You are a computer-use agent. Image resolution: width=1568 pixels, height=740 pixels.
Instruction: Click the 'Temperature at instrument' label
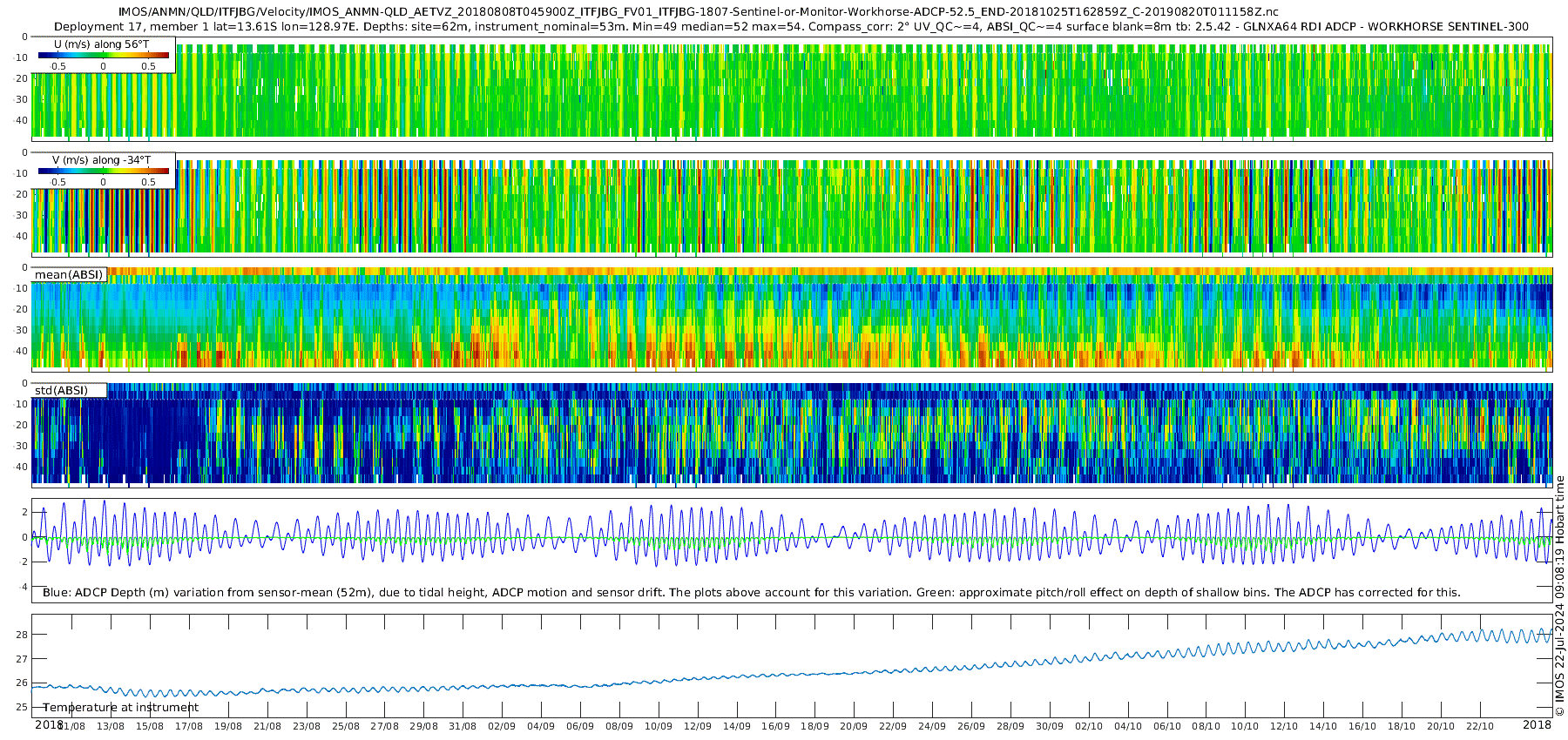click(x=121, y=708)
